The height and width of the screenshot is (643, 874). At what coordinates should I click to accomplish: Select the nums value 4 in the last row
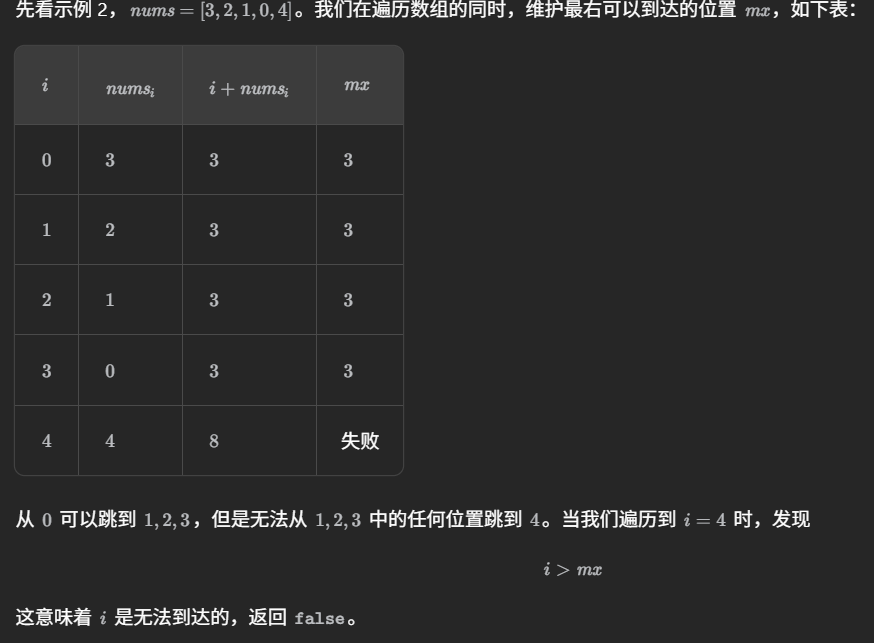(110, 441)
